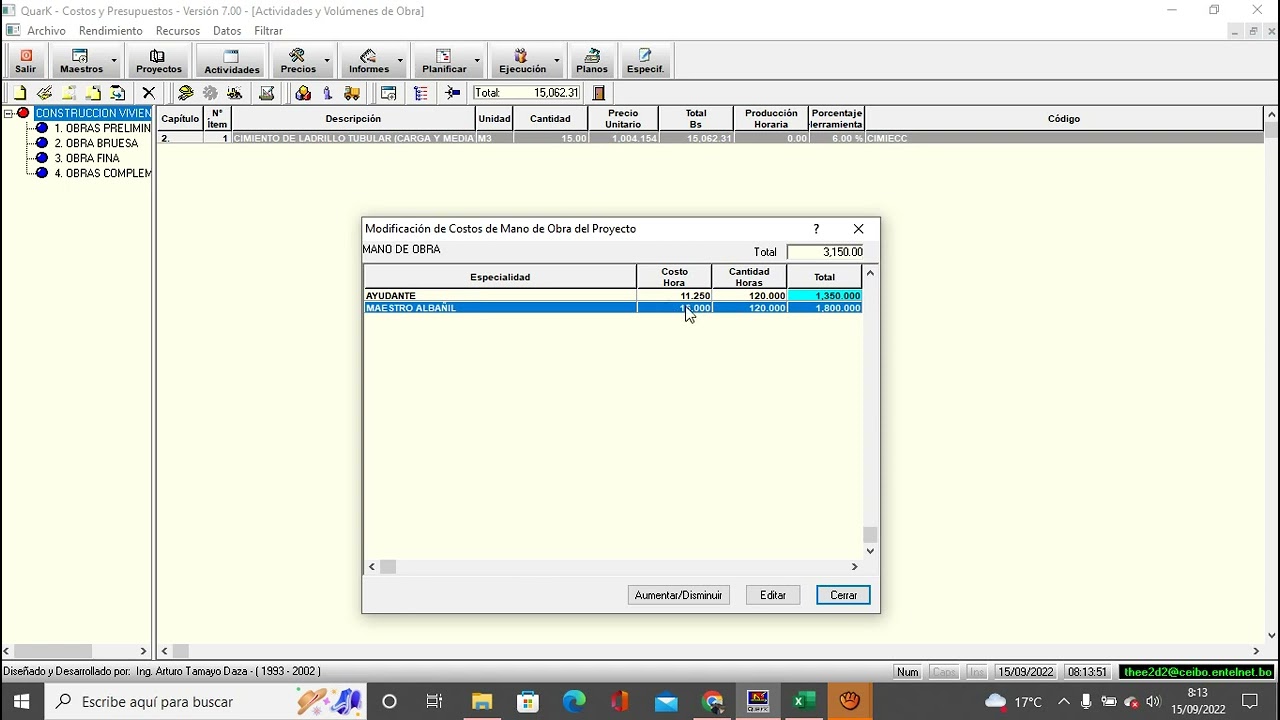Select 4. OBRAS COMPLEM tree item
Image resolution: width=1280 pixels, height=720 pixels.
tap(102, 173)
